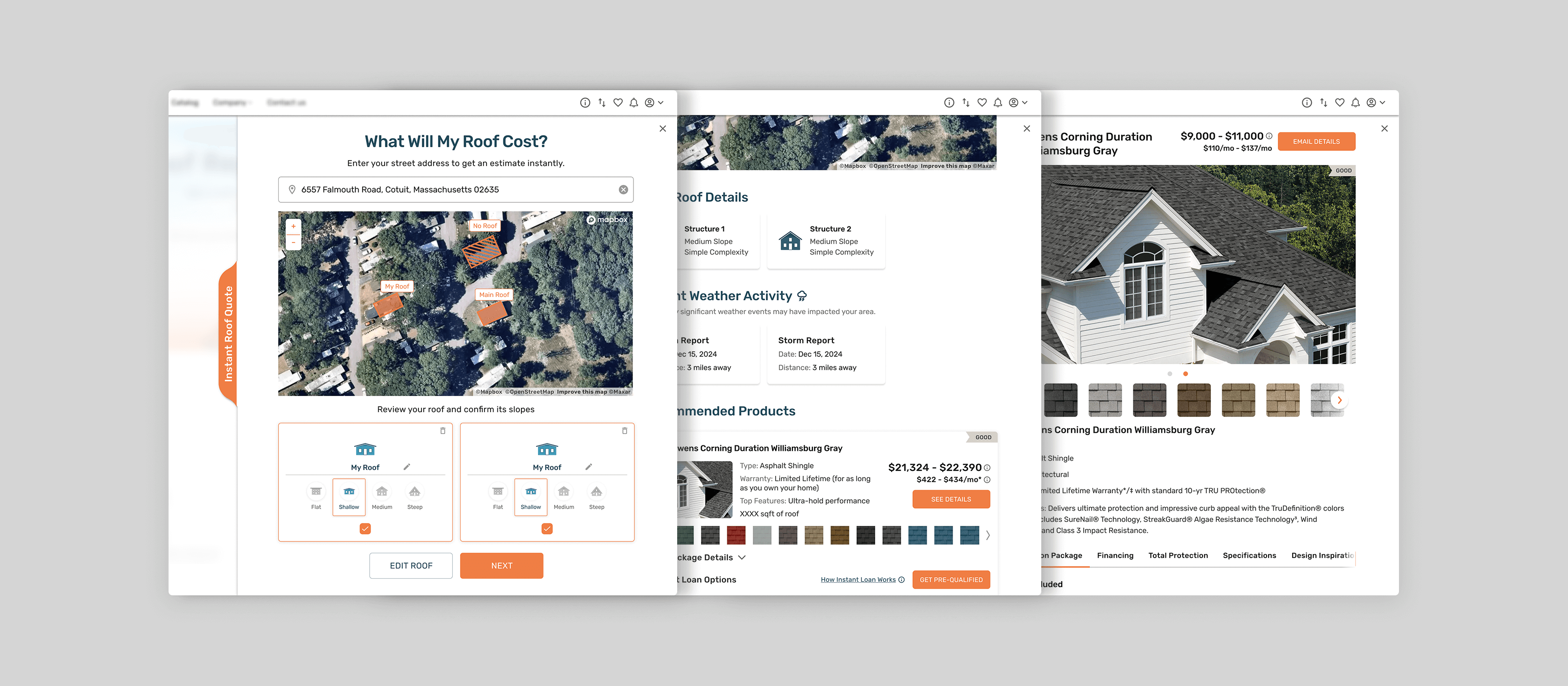Zoom out on the map with minus
Image resolution: width=1568 pixels, height=686 pixels.
tap(294, 242)
